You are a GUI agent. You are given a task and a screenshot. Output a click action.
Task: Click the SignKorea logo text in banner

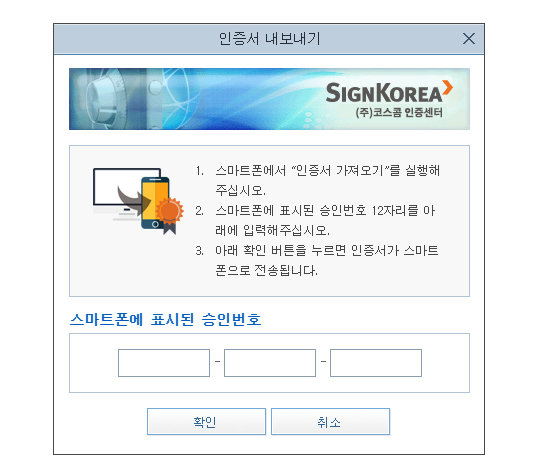click(384, 92)
